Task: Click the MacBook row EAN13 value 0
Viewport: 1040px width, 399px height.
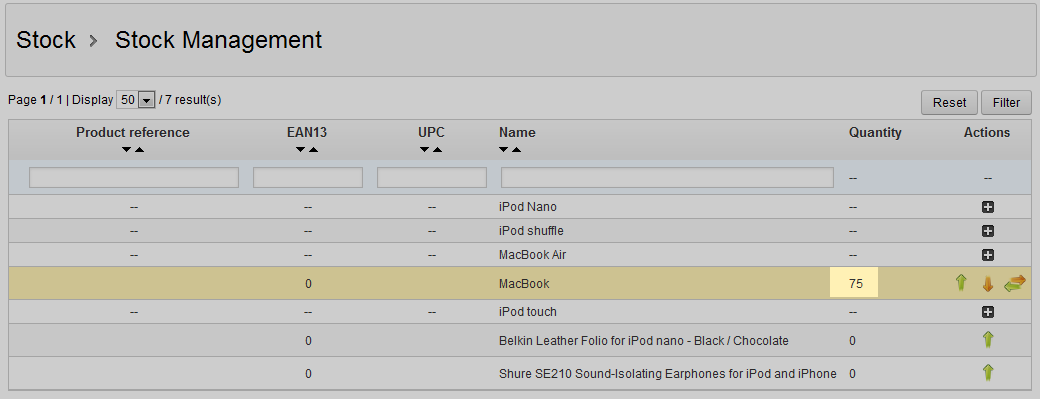Action: click(308, 284)
